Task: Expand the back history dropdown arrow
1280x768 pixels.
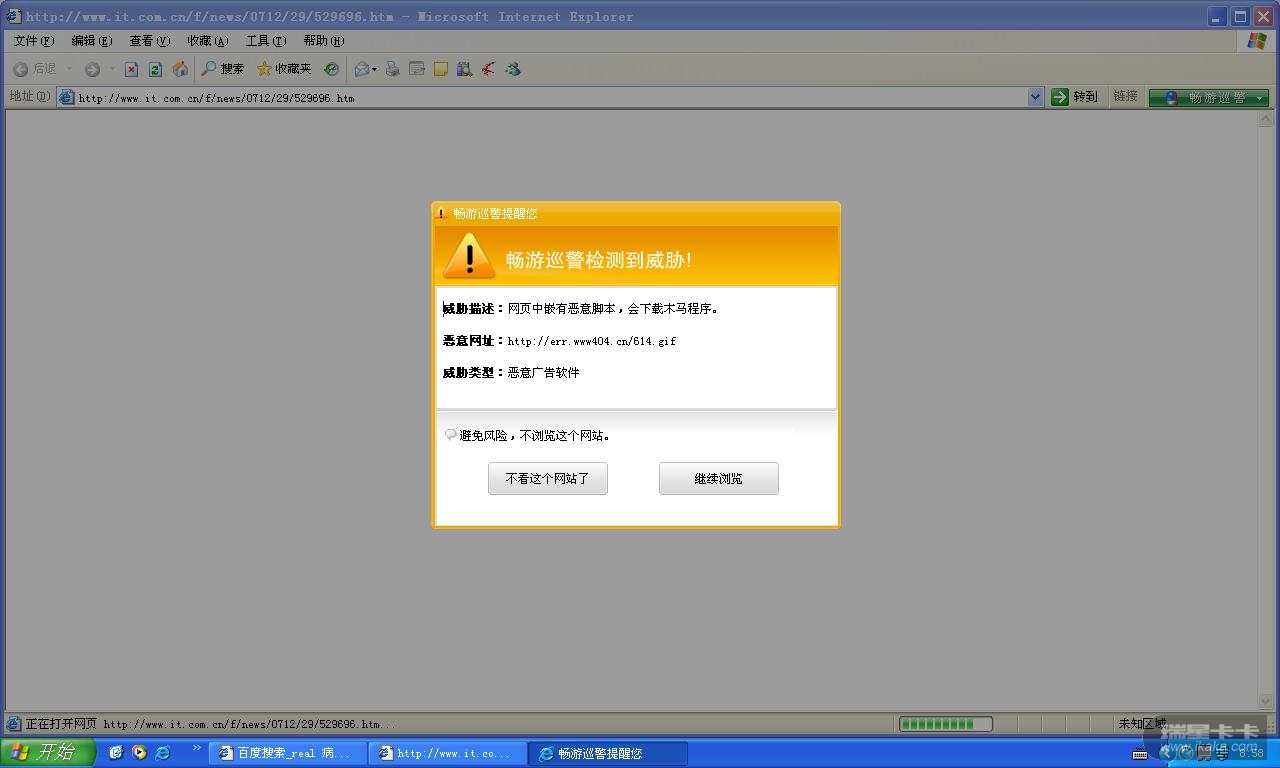Action: 69,69
